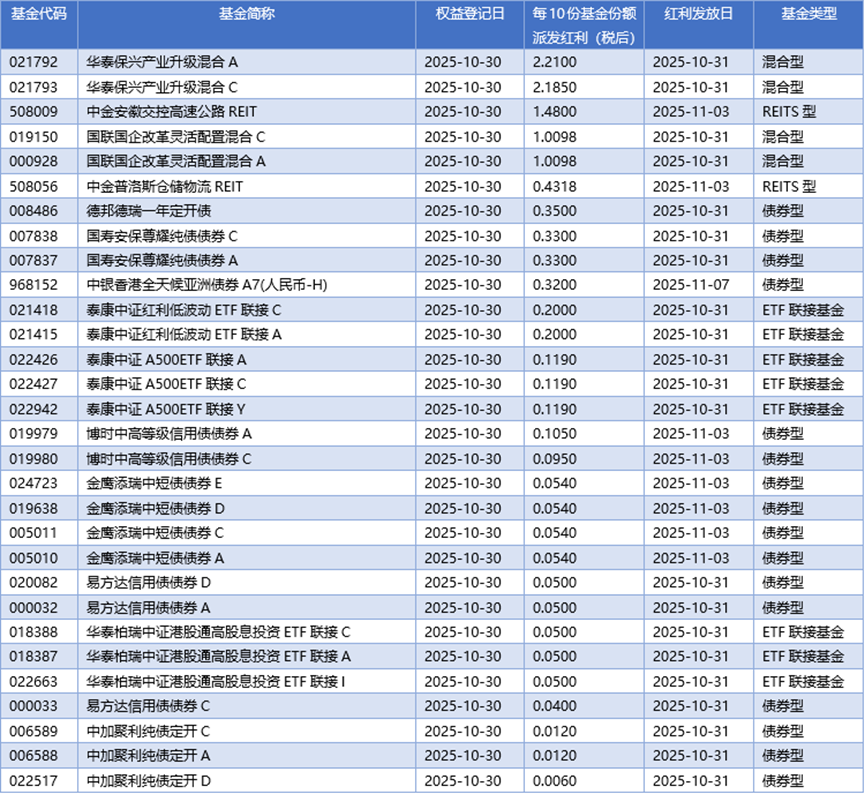
Task: Click fund name 国联国企改革灵活配置混合 A
Action: pyautogui.click(x=176, y=162)
